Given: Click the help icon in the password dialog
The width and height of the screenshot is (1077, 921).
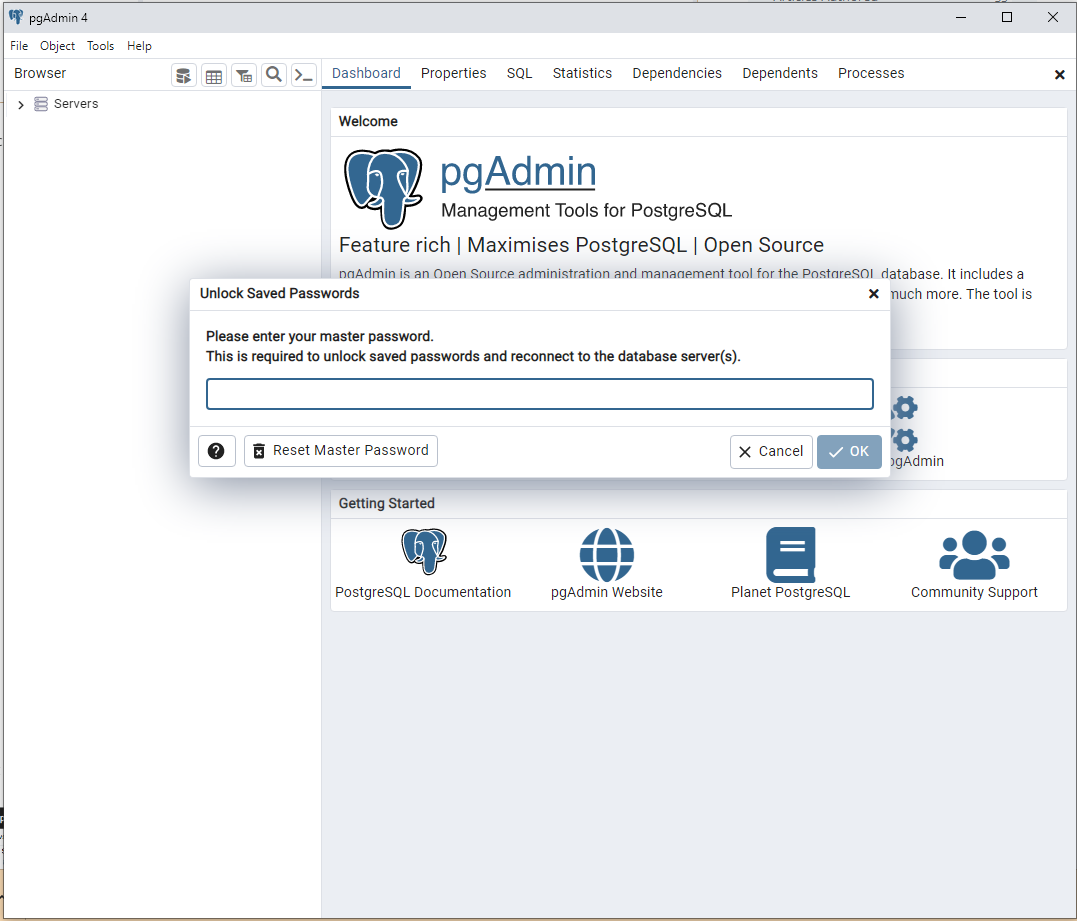Looking at the screenshot, I should click(x=216, y=451).
